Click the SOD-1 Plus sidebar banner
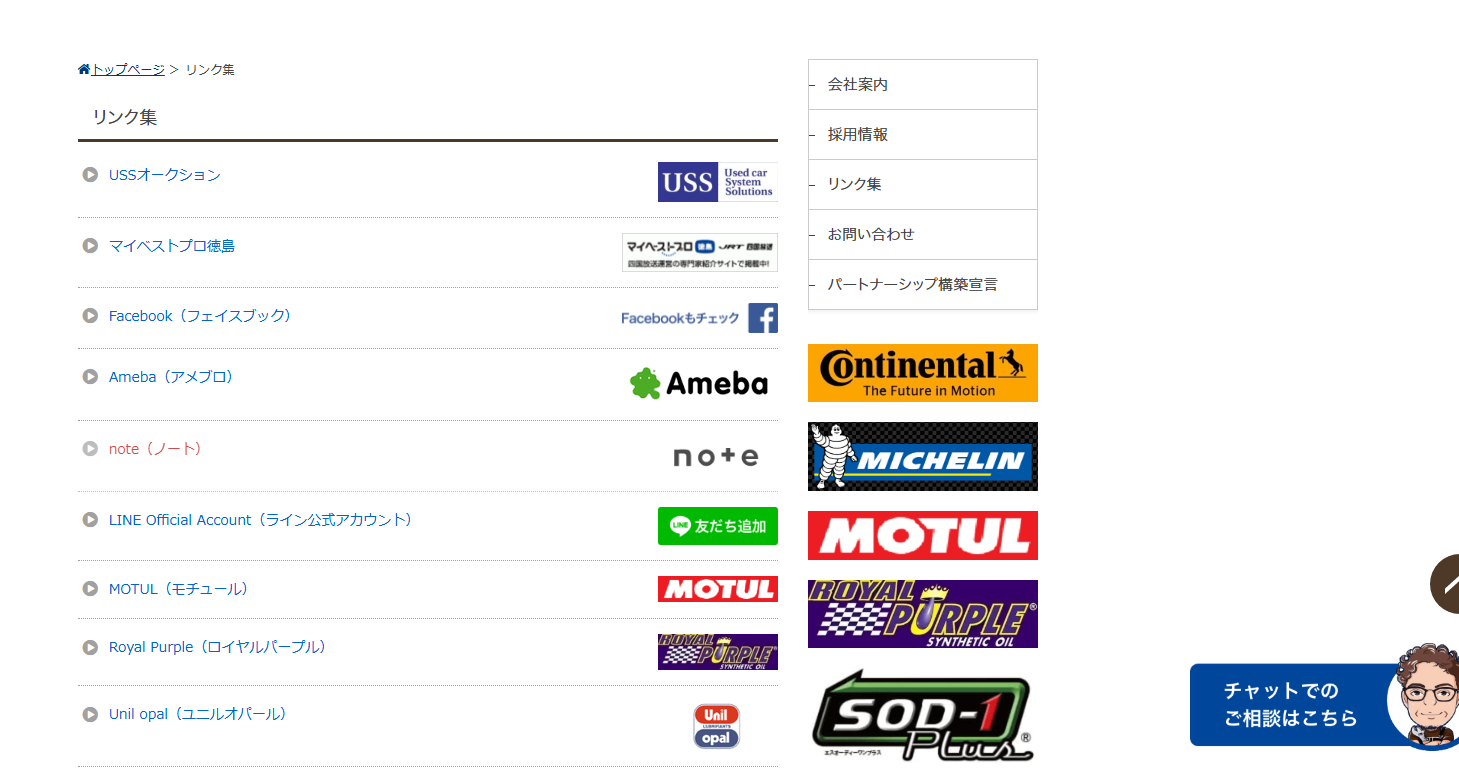 (x=922, y=716)
